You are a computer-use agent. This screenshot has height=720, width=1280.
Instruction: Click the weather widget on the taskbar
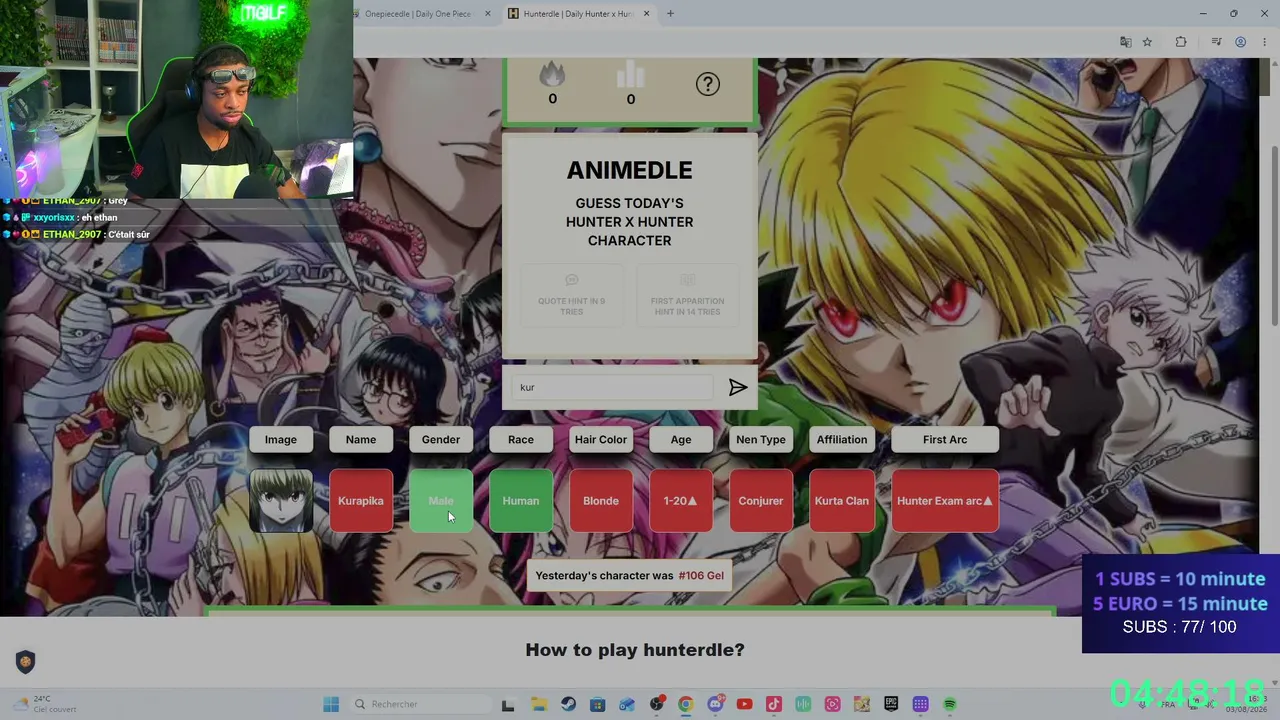[x=45, y=704]
